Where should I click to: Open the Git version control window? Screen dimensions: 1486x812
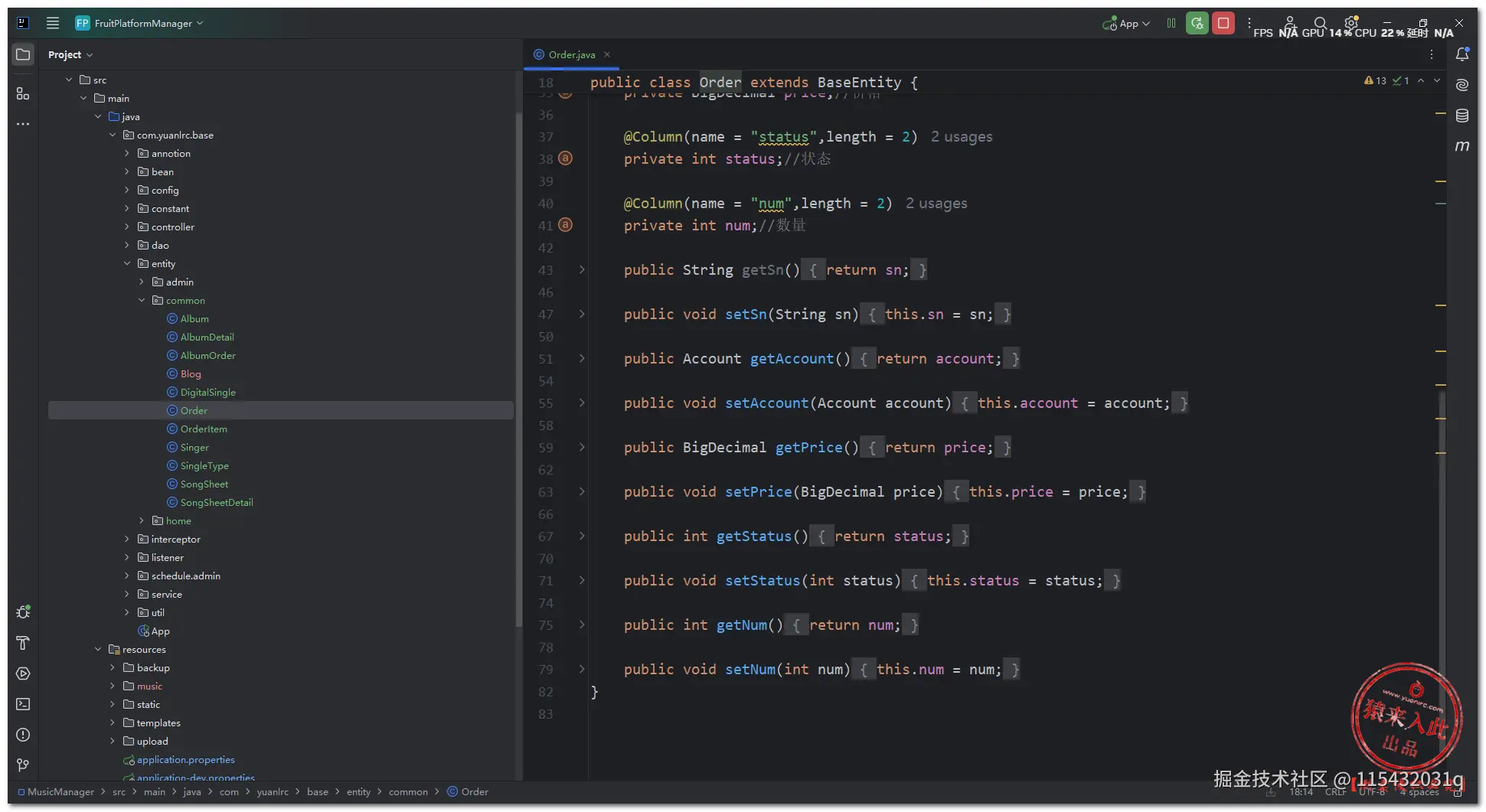pos(23,765)
